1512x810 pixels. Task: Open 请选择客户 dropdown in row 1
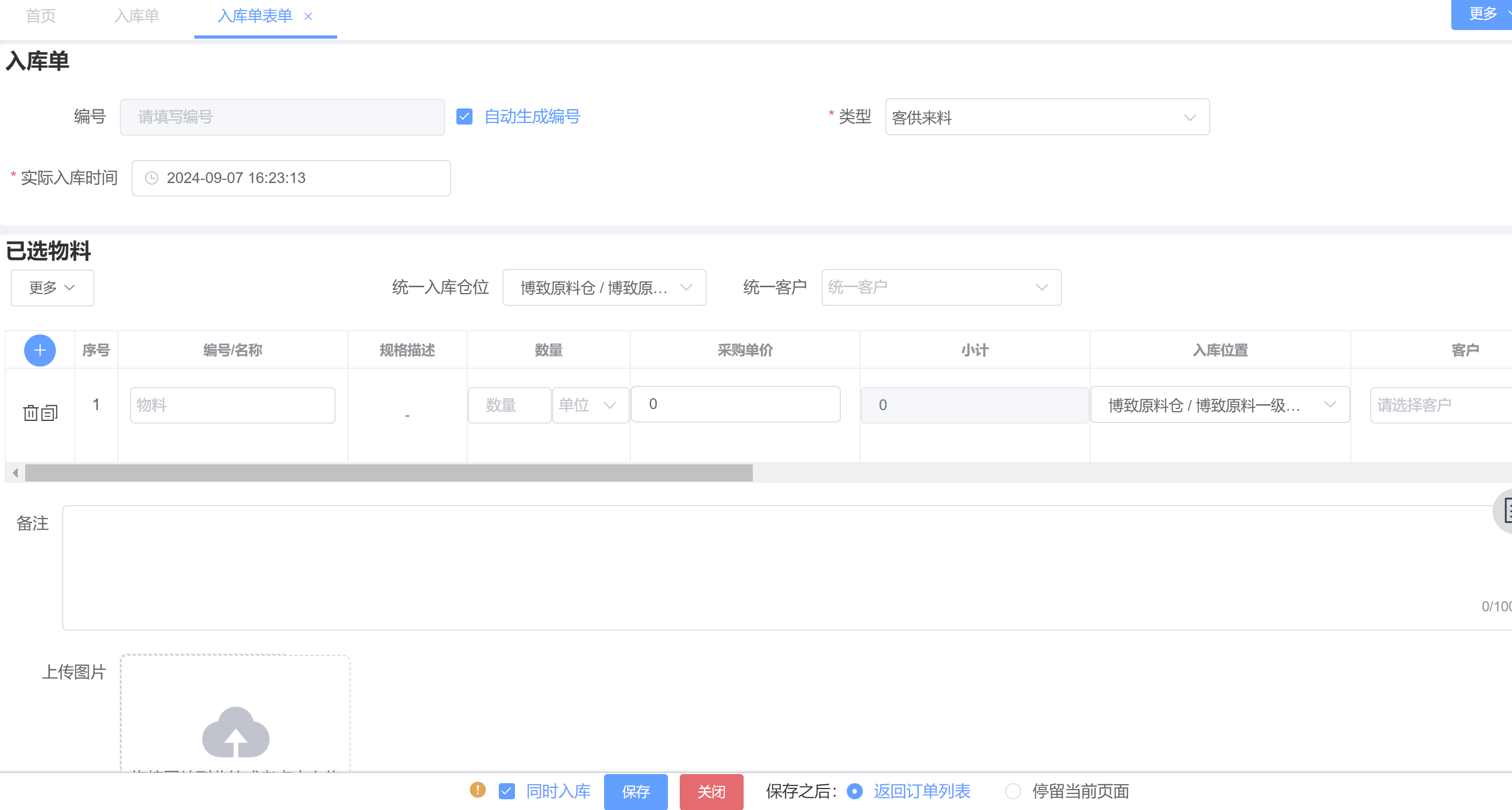[x=1441, y=404]
